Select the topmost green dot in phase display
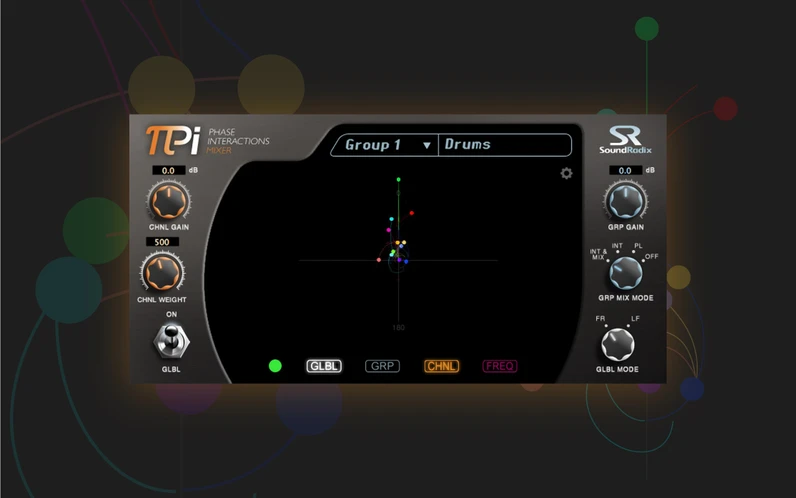The height and width of the screenshot is (498, 796). pos(399,180)
